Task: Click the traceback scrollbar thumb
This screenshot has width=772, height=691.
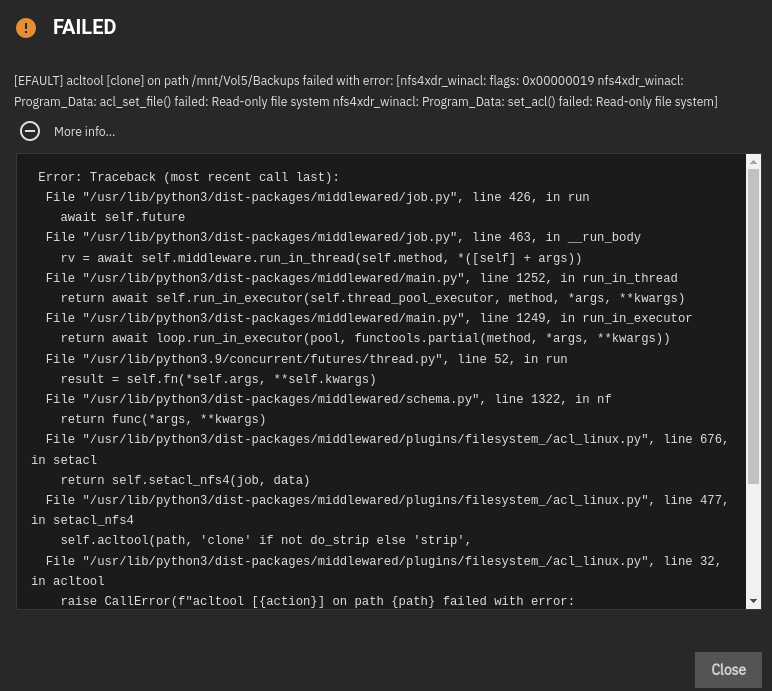Action: (753, 326)
